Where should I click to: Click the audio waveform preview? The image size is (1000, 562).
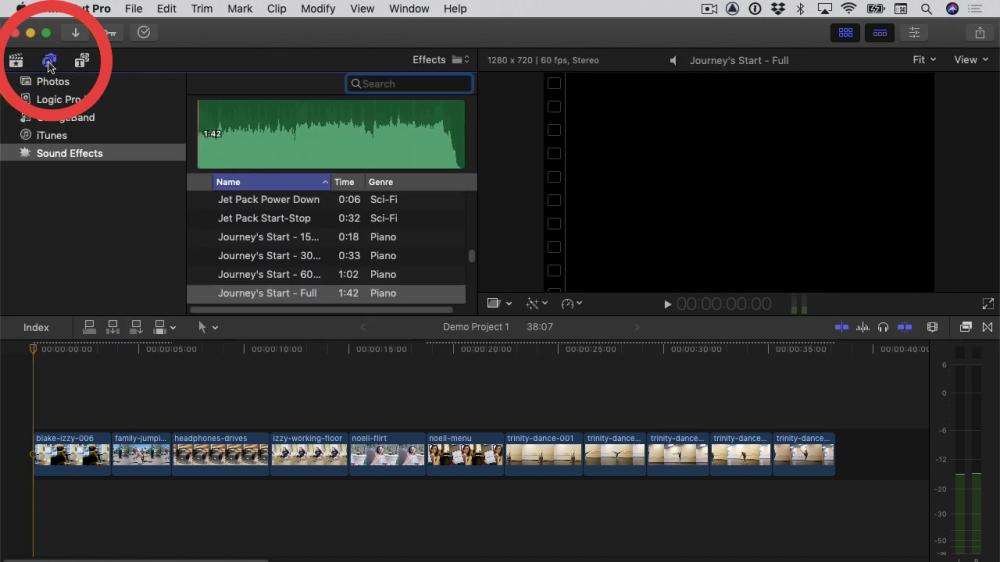tap(331, 134)
